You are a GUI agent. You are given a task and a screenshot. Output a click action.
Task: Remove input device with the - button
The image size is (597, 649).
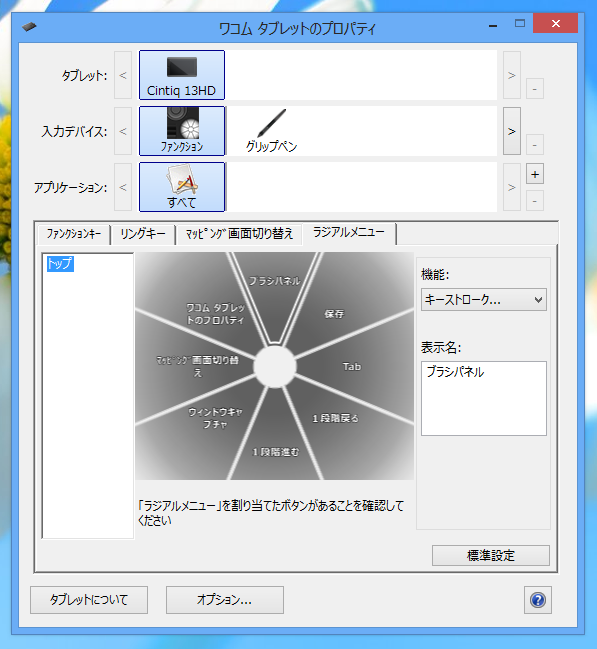pos(535,145)
